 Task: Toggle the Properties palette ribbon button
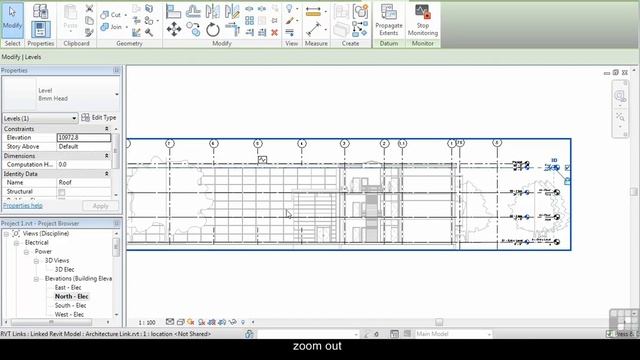click(x=40, y=29)
